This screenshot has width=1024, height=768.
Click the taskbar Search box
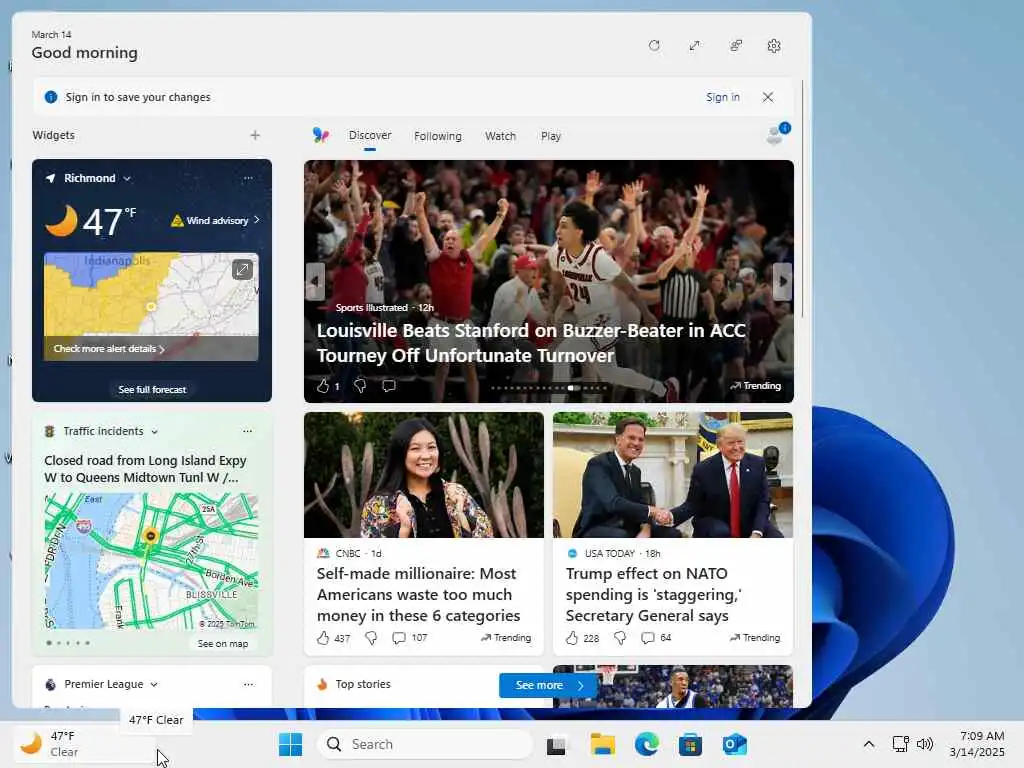[424, 744]
